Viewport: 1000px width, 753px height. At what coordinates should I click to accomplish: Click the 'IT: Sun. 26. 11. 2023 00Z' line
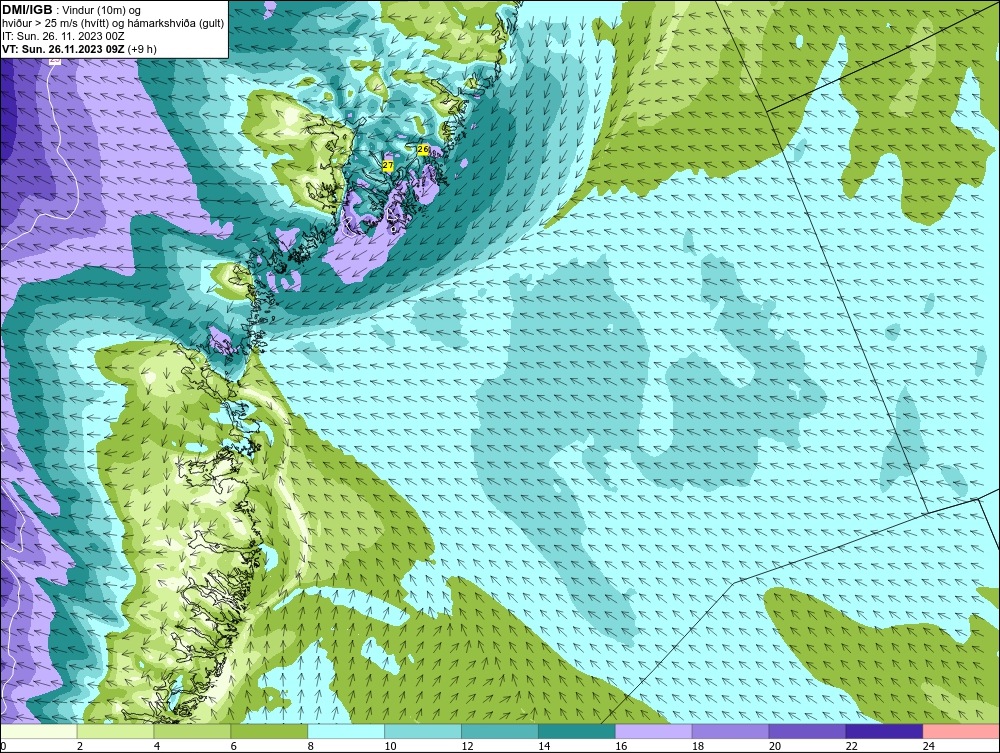pyautogui.click(x=62, y=36)
